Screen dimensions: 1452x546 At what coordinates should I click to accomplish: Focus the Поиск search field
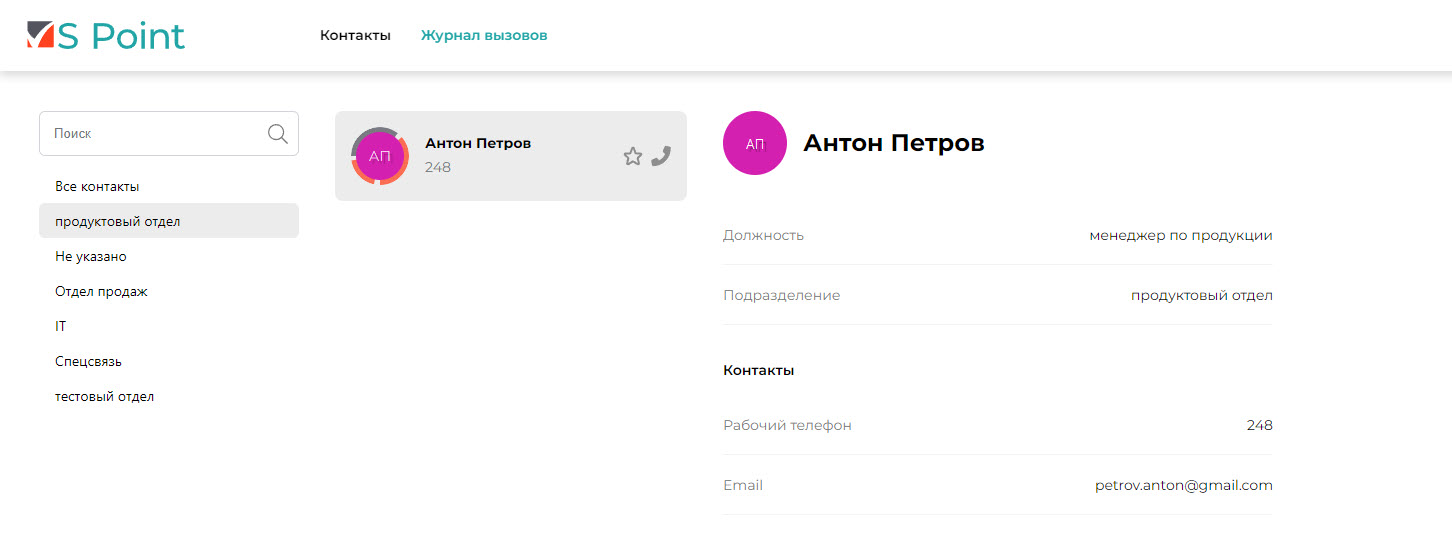[x=155, y=134]
